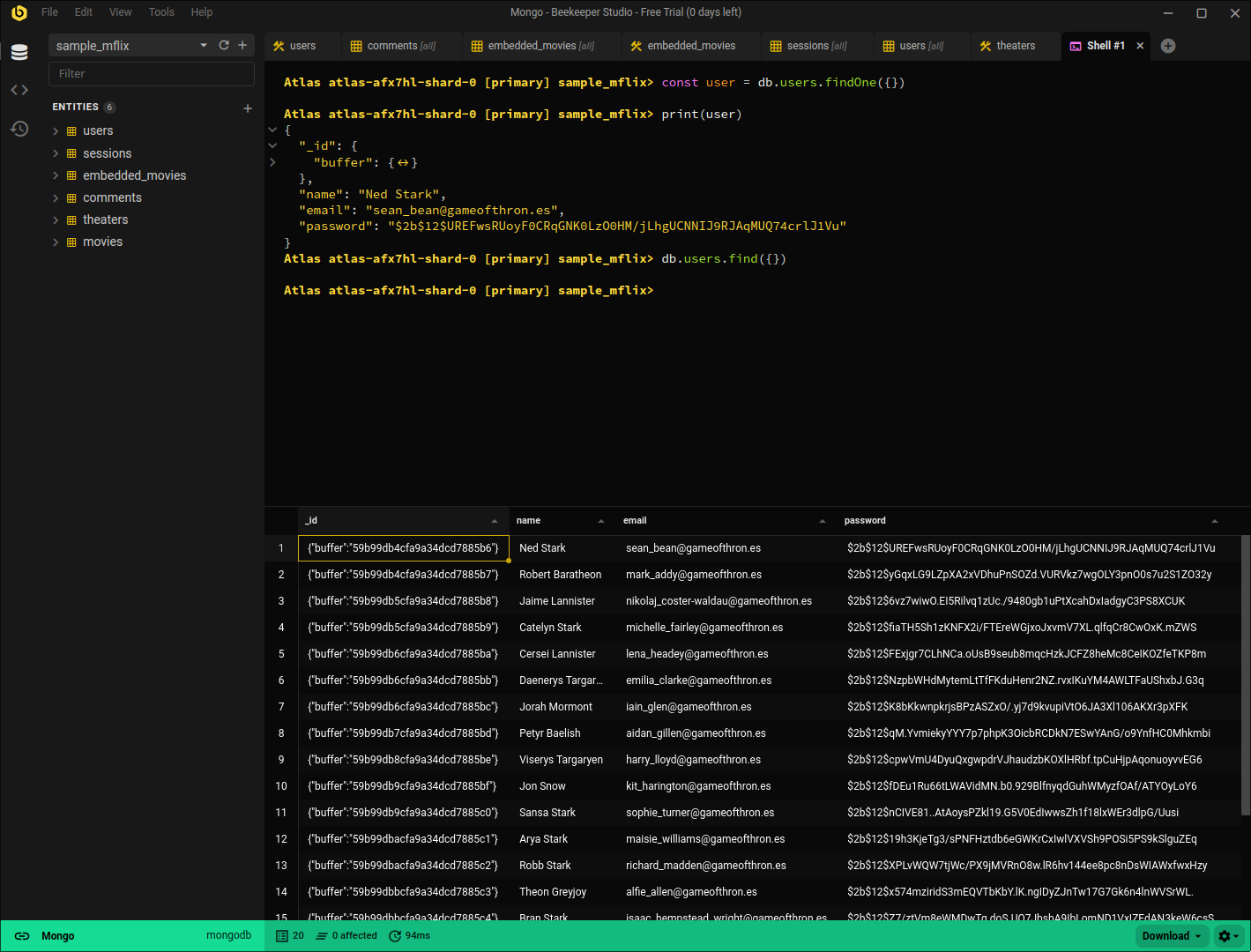The image size is (1251, 952).
Task: Open the code editor sidebar icon
Action: point(19,89)
